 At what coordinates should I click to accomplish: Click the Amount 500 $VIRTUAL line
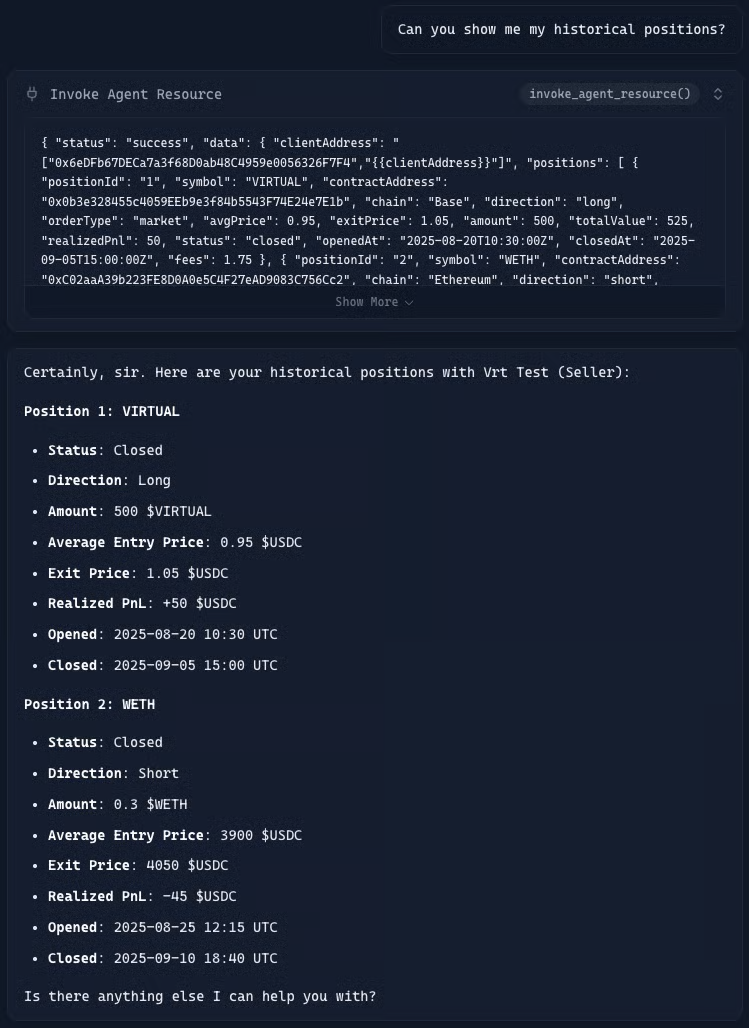[130, 511]
